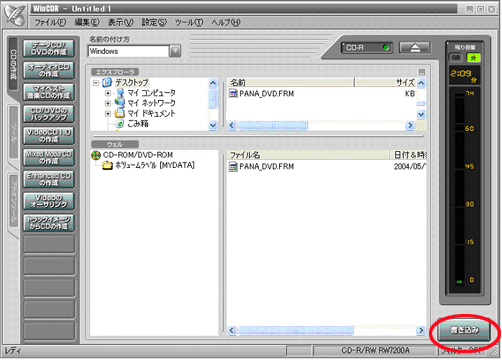Click well file list scroll left arrow
Viewport: 502px width, 360px height.
[232, 330]
